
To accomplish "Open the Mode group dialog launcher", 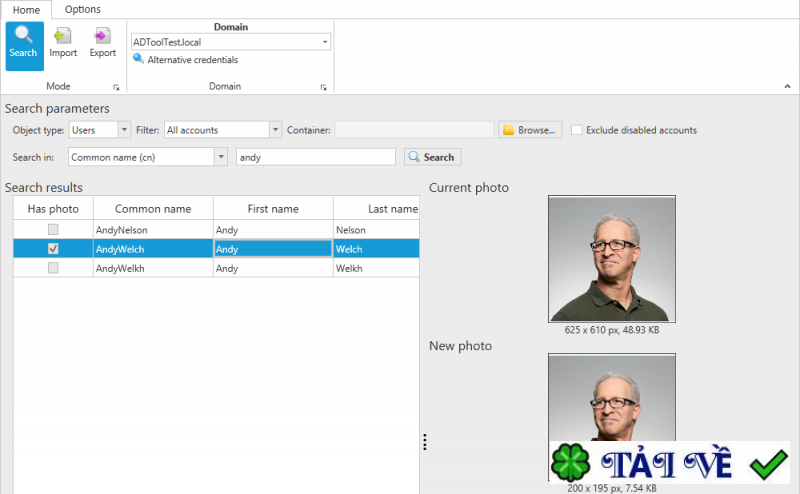I will 116,87.
